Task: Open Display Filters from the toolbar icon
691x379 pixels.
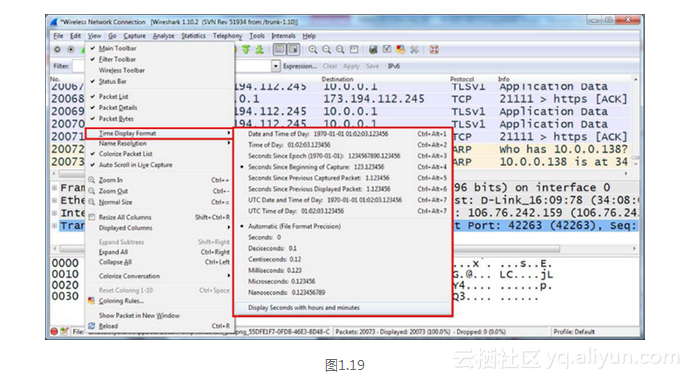Action: 386,49
